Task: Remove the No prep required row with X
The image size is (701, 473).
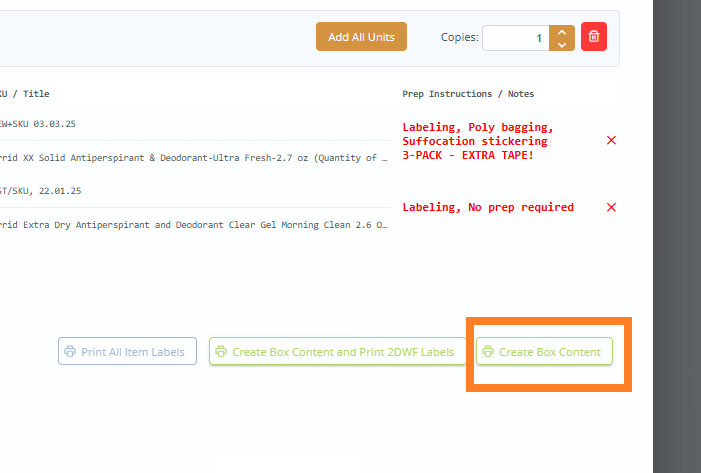Action: click(x=611, y=207)
